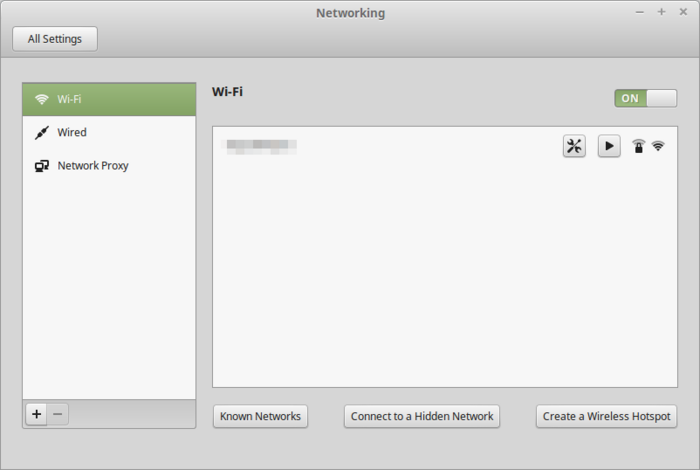700x470 pixels.
Task: Click the Wi-Fi icon in sidebar
Action: [x=42, y=99]
